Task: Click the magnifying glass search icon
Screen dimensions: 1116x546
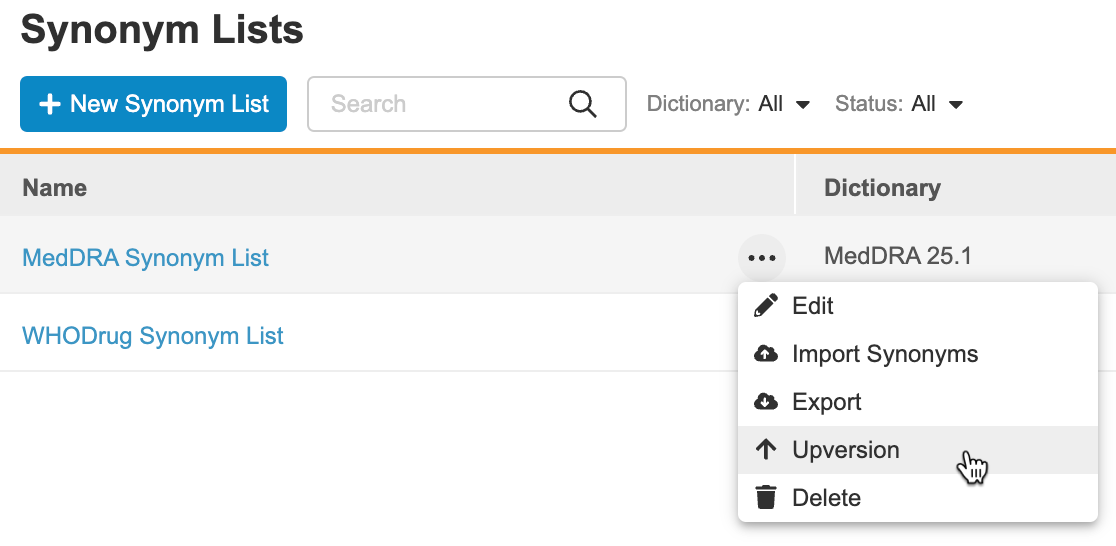Action: (582, 104)
